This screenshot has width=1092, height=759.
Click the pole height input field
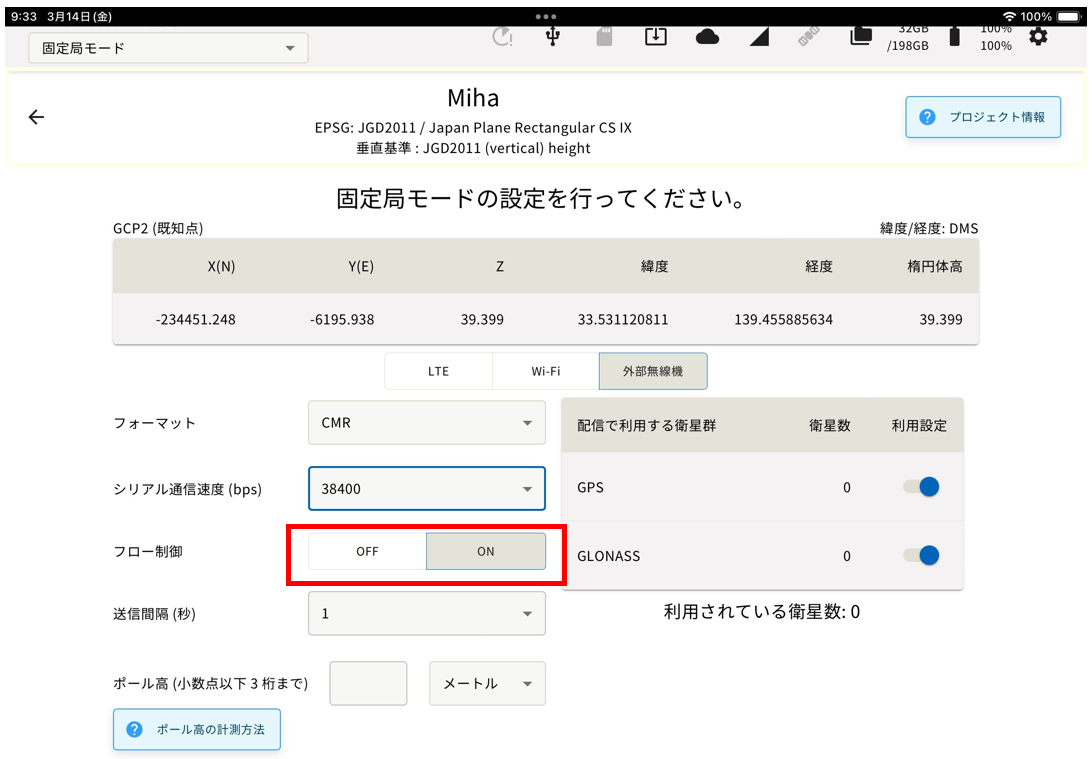[368, 684]
